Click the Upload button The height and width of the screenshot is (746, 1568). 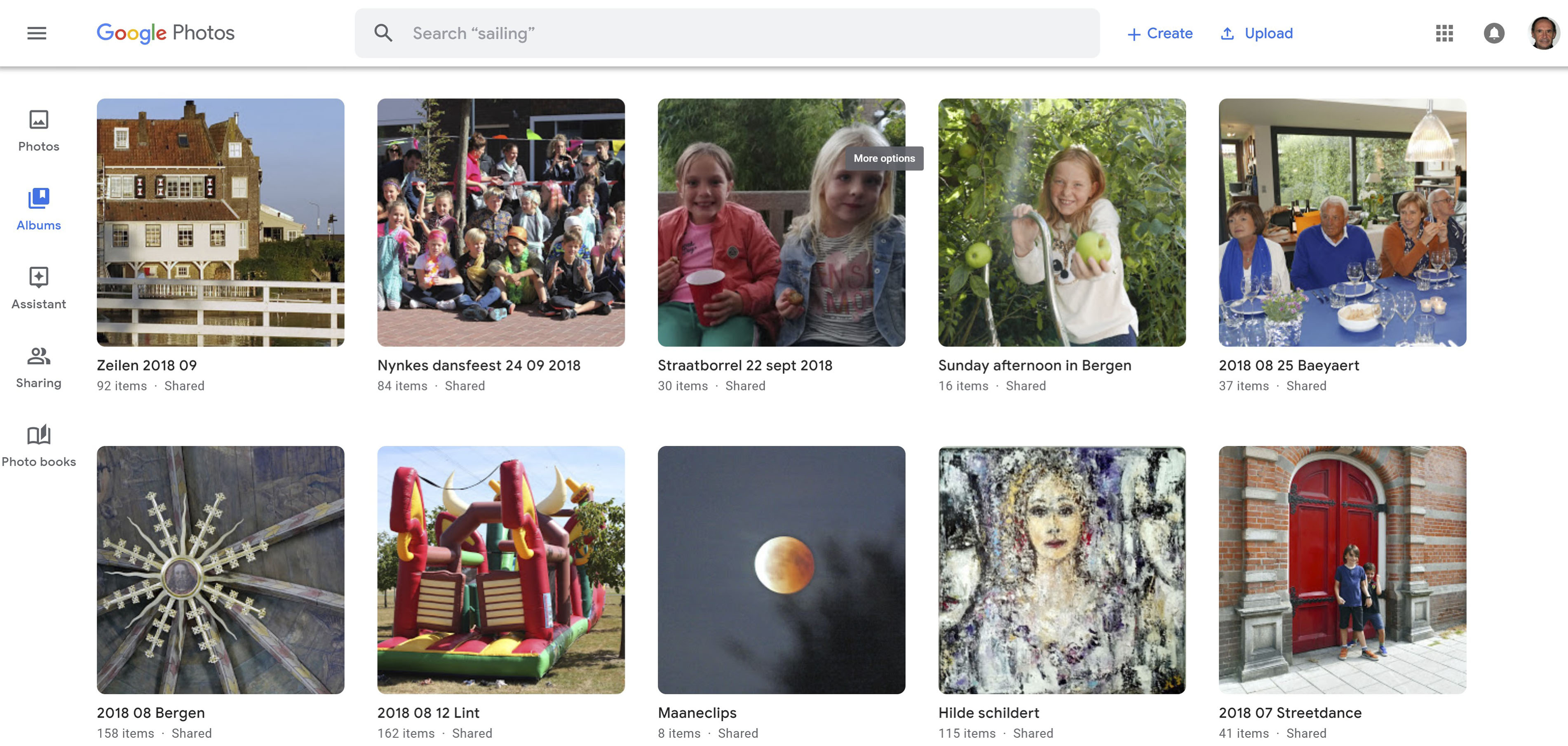pyautogui.click(x=1256, y=33)
